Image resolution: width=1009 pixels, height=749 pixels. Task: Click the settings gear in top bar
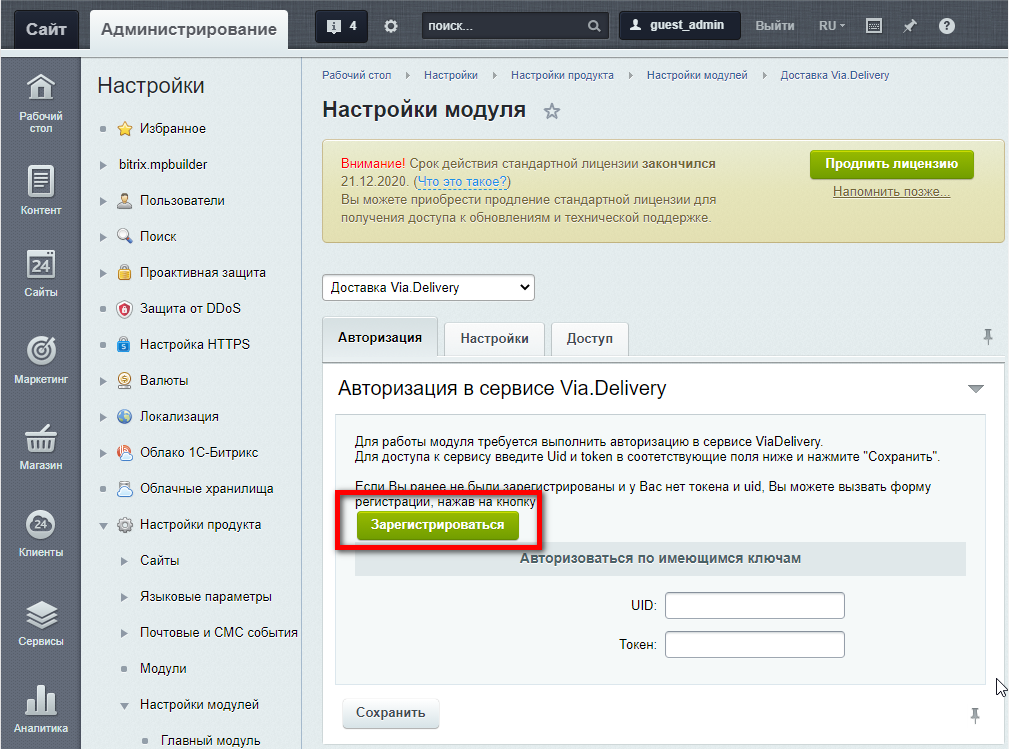click(391, 26)
